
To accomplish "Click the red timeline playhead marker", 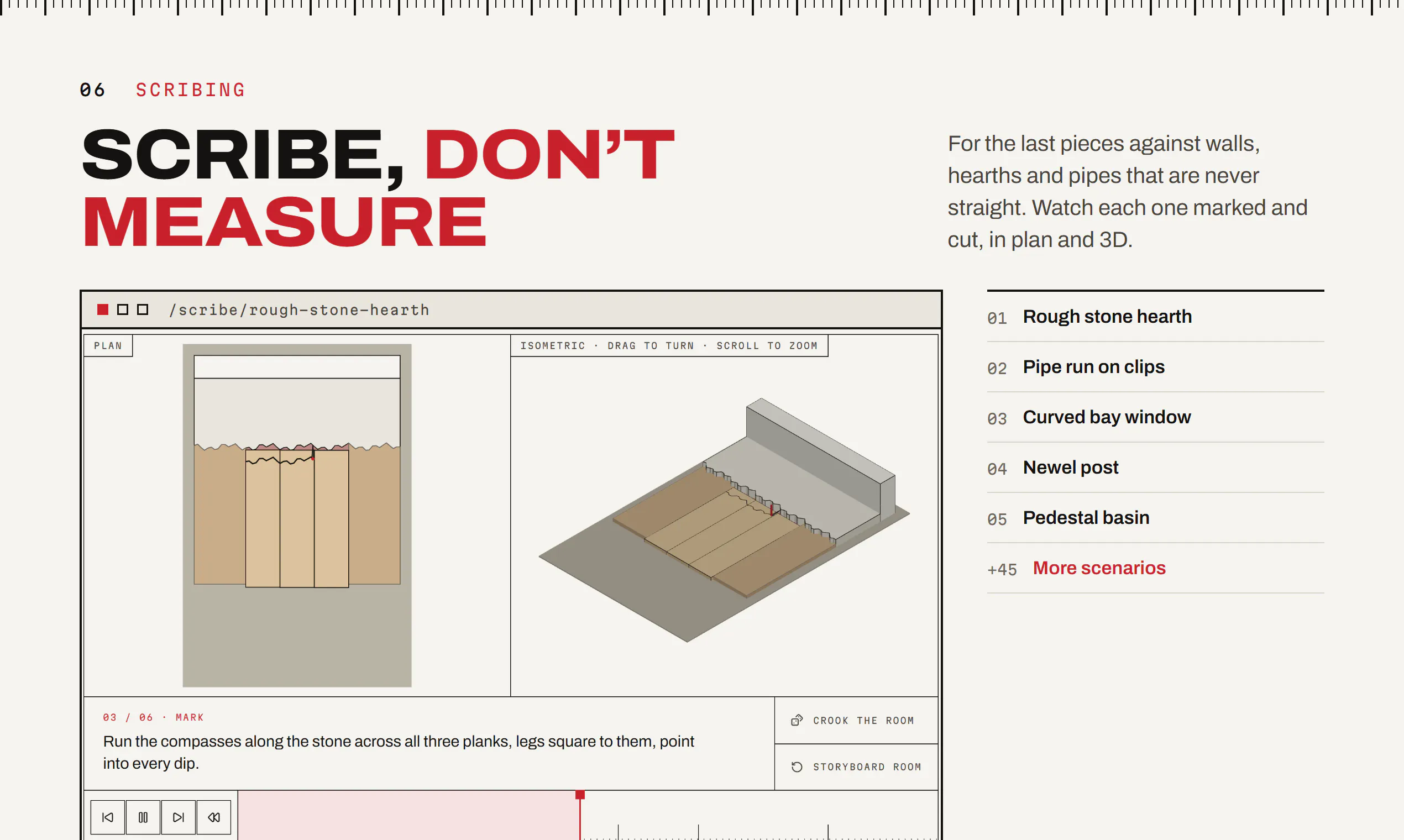I will point(580,795).
